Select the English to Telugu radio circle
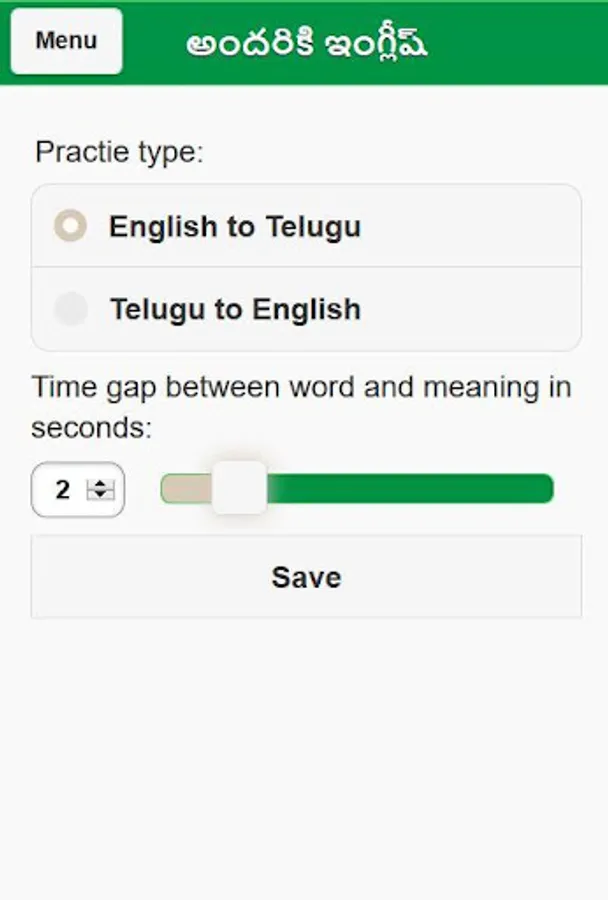The height and width of the screenshot is (900, 608). [70, 226]
